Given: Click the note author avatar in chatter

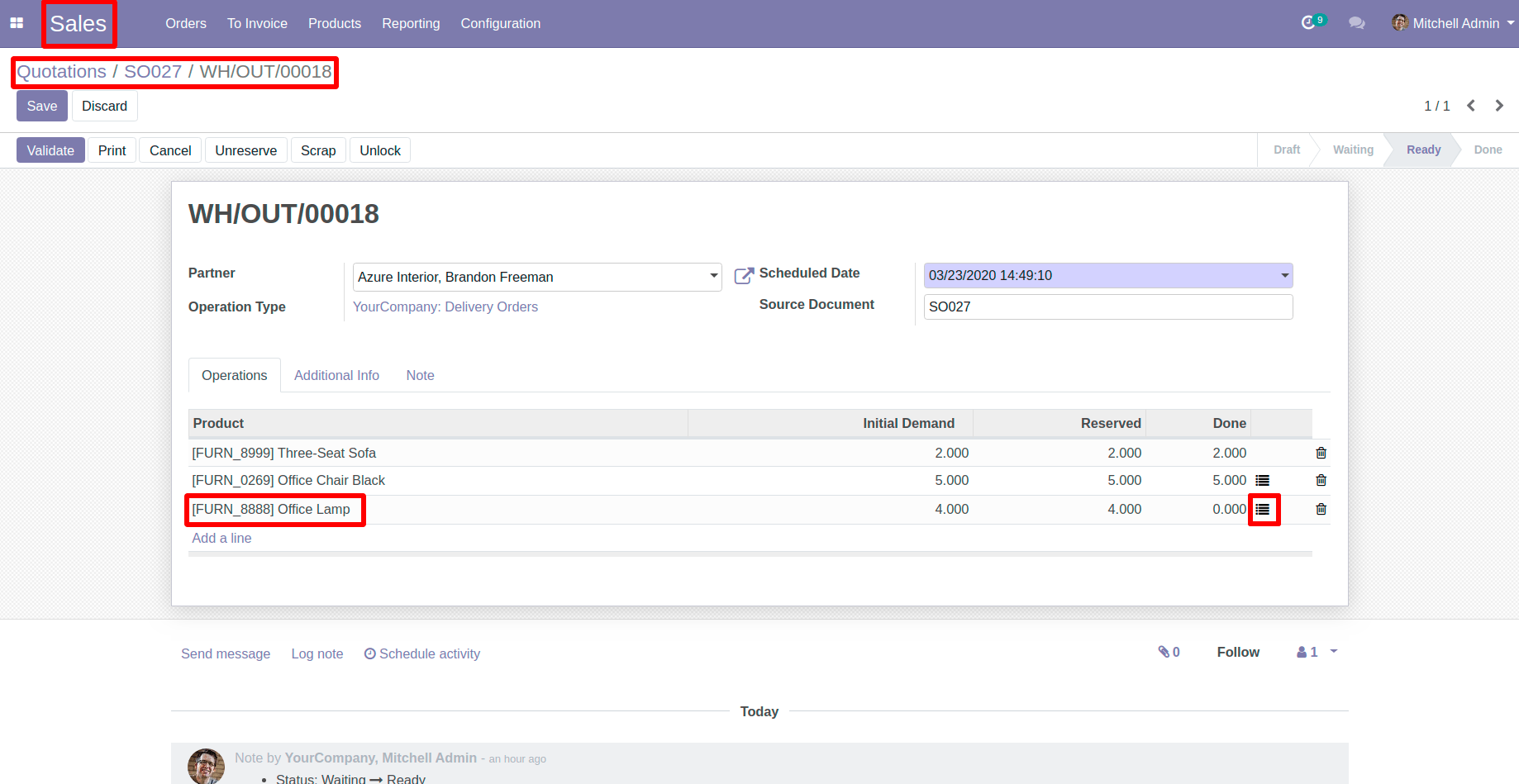Looking at the screenshot, I should pos(206,766).
